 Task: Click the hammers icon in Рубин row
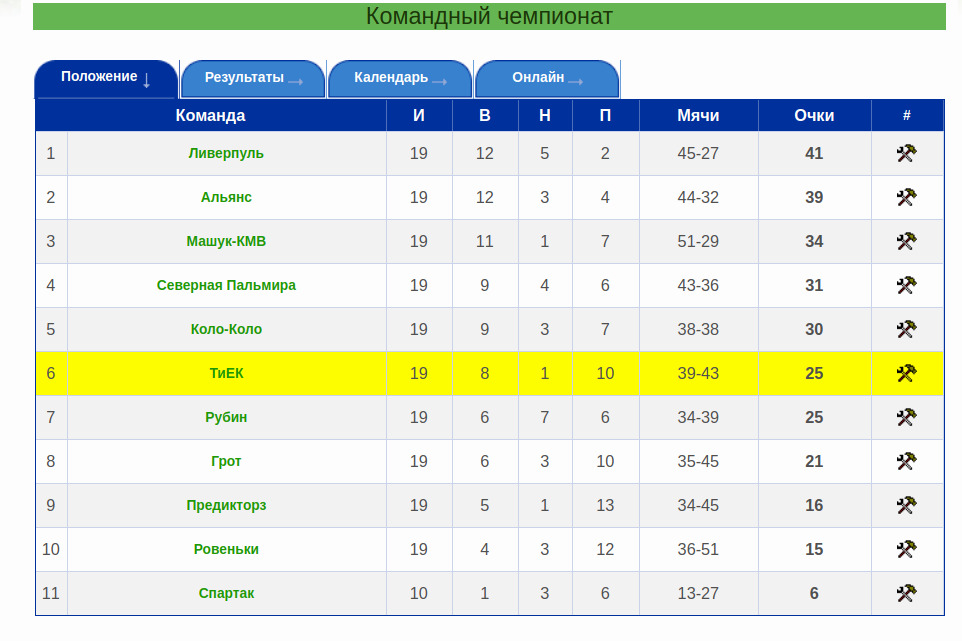tap(906, 418)
